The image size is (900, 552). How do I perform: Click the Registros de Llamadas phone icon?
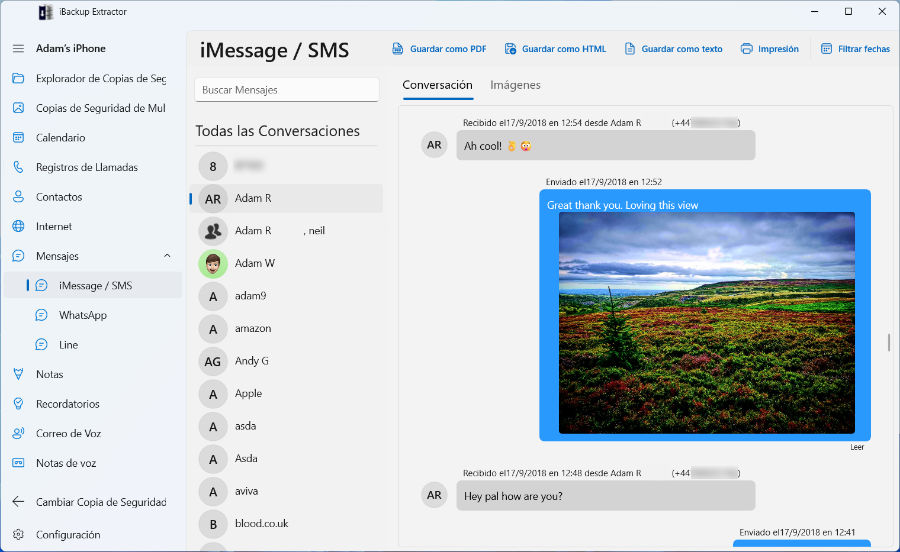[x=18, y=167]
